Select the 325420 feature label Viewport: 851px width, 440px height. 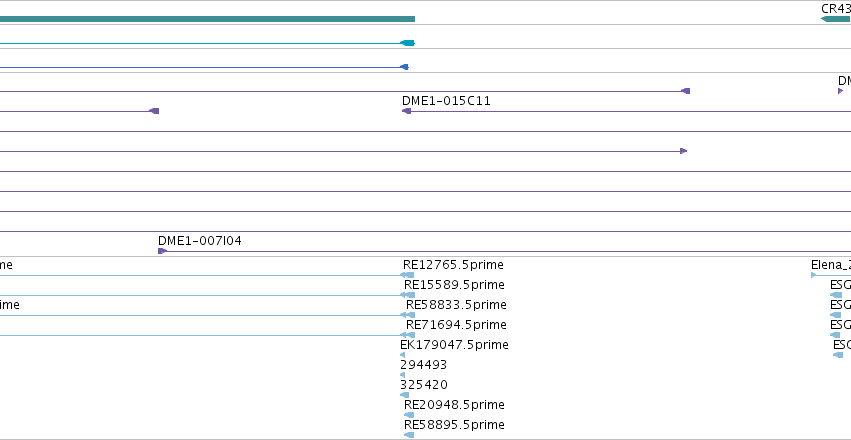424,385
